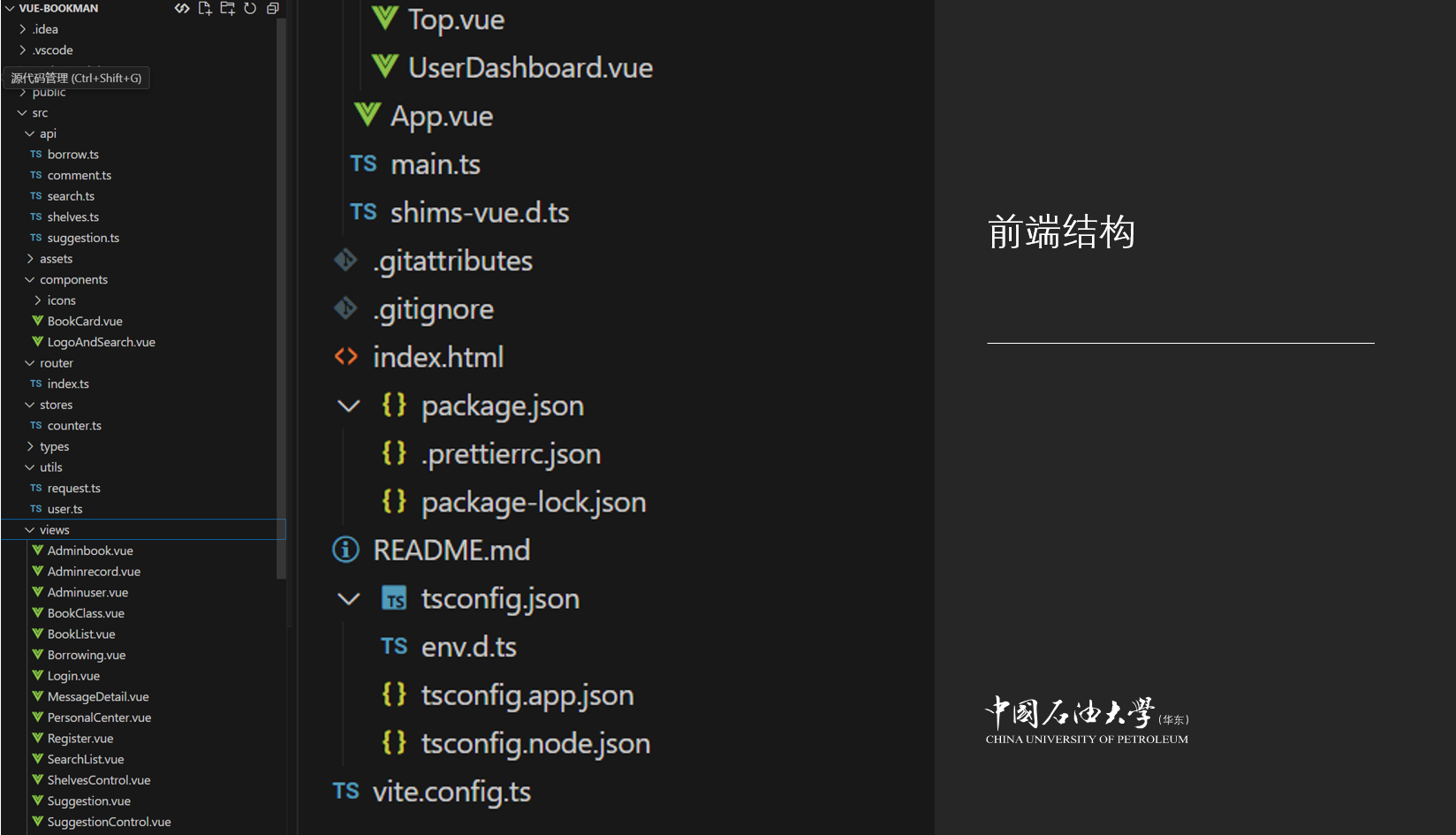Collapse the tsconfig.json nested group chevron
This screenshot has width=1456, height=835.
point(349,598)
